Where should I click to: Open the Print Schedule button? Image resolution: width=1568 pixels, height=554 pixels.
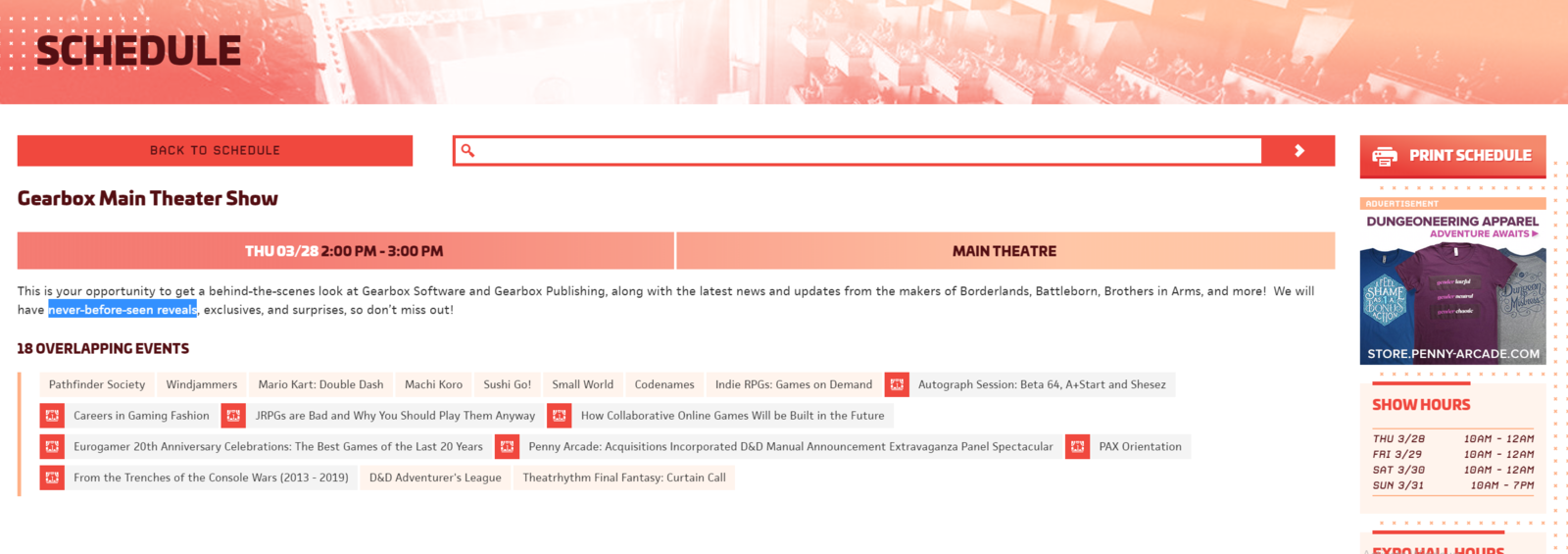tap(1452, 156)
